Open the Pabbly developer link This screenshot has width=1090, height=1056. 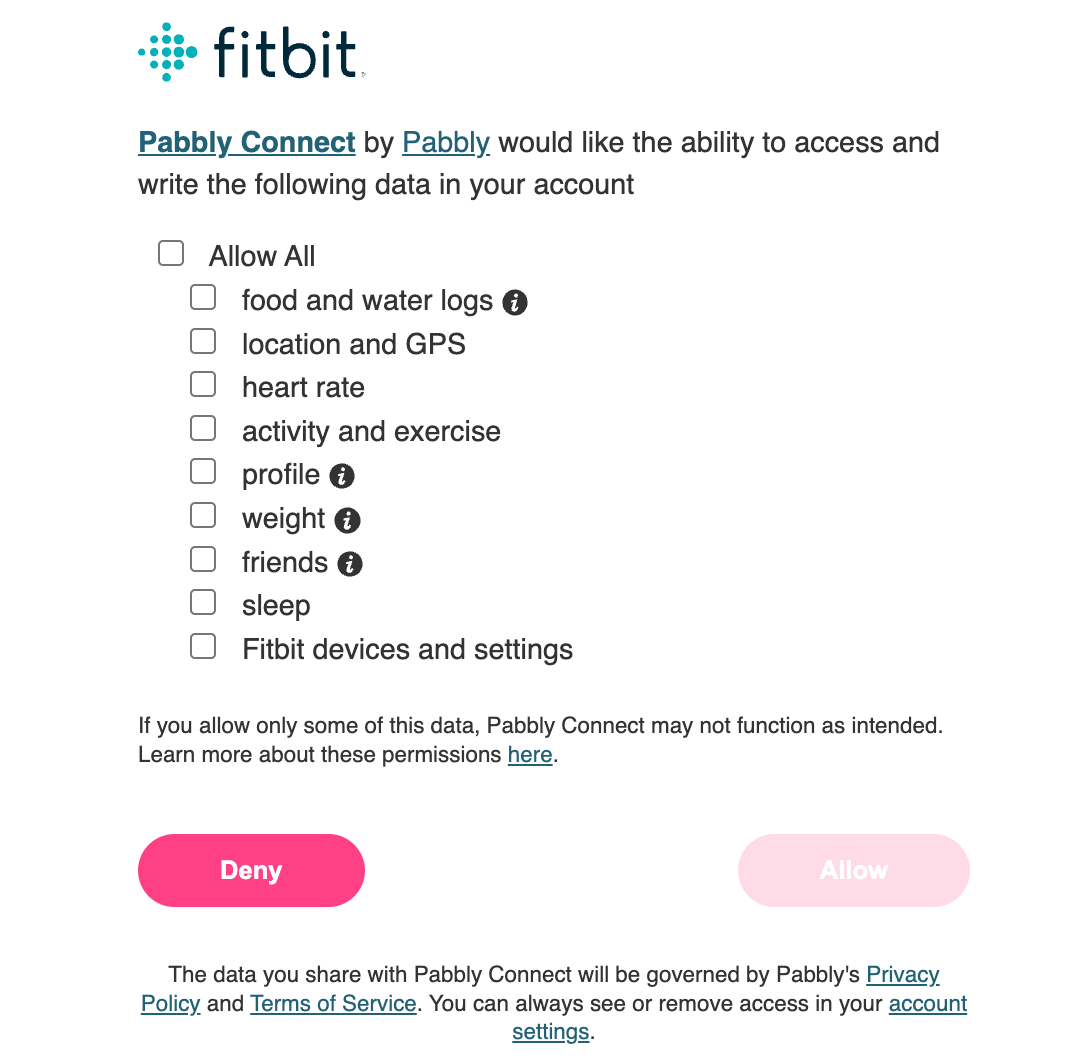[x=446, y=143]
